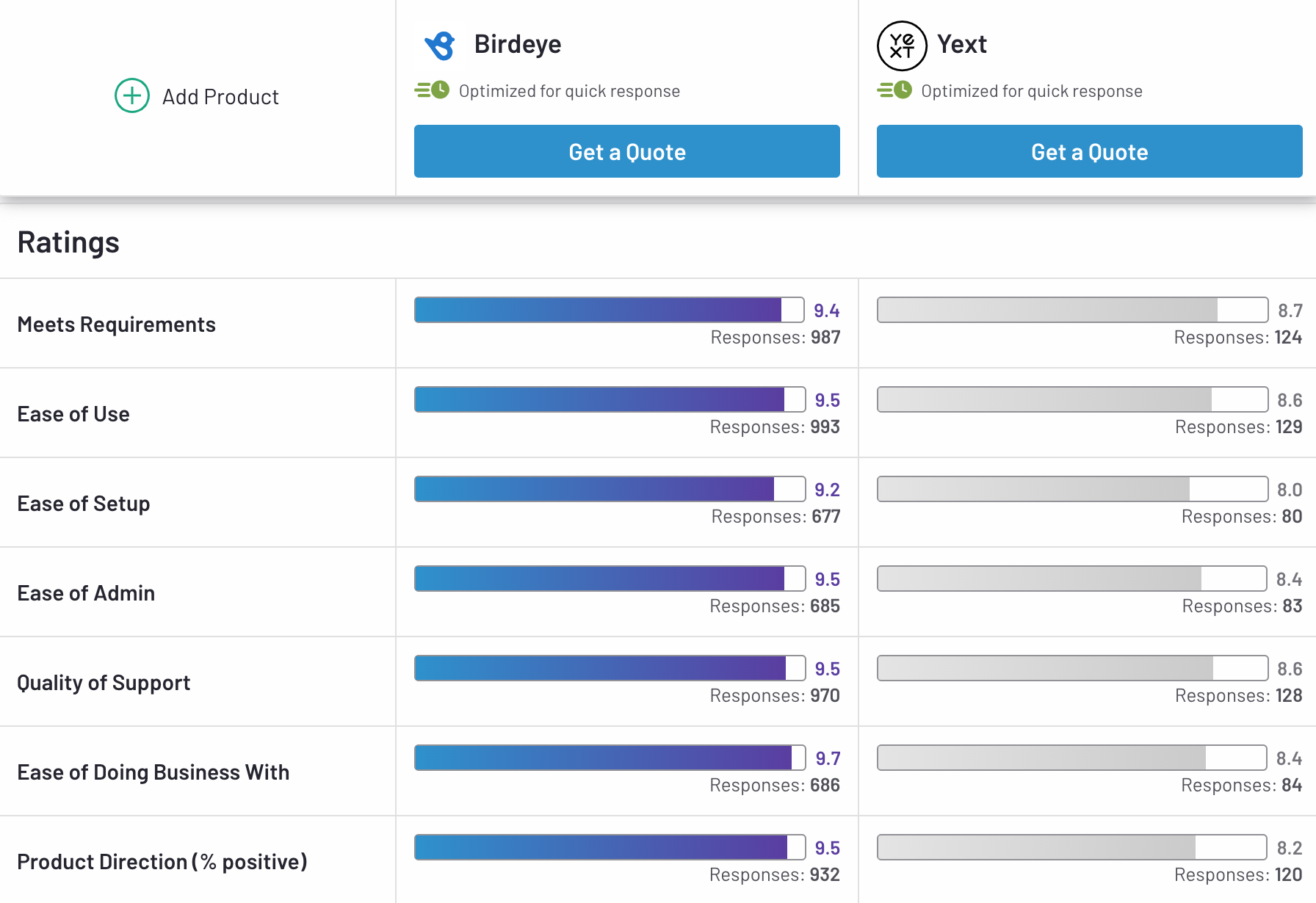This screenshot has height=903, width=1316.
Task: Request a quote from Birdeye
Action: (626, 151)
